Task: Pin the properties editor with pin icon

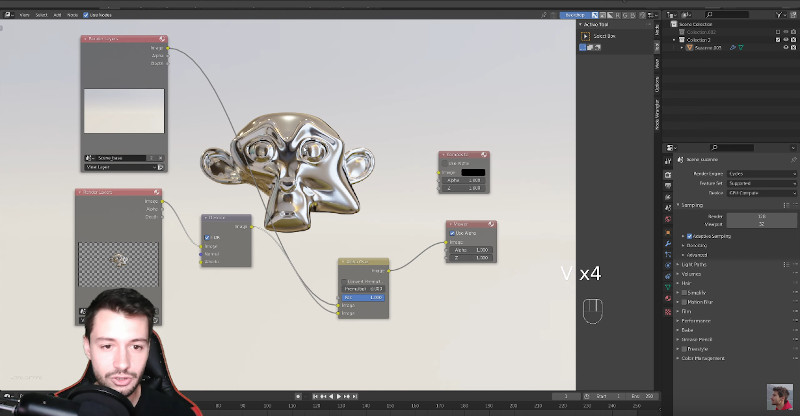Action: pos(793,160)
